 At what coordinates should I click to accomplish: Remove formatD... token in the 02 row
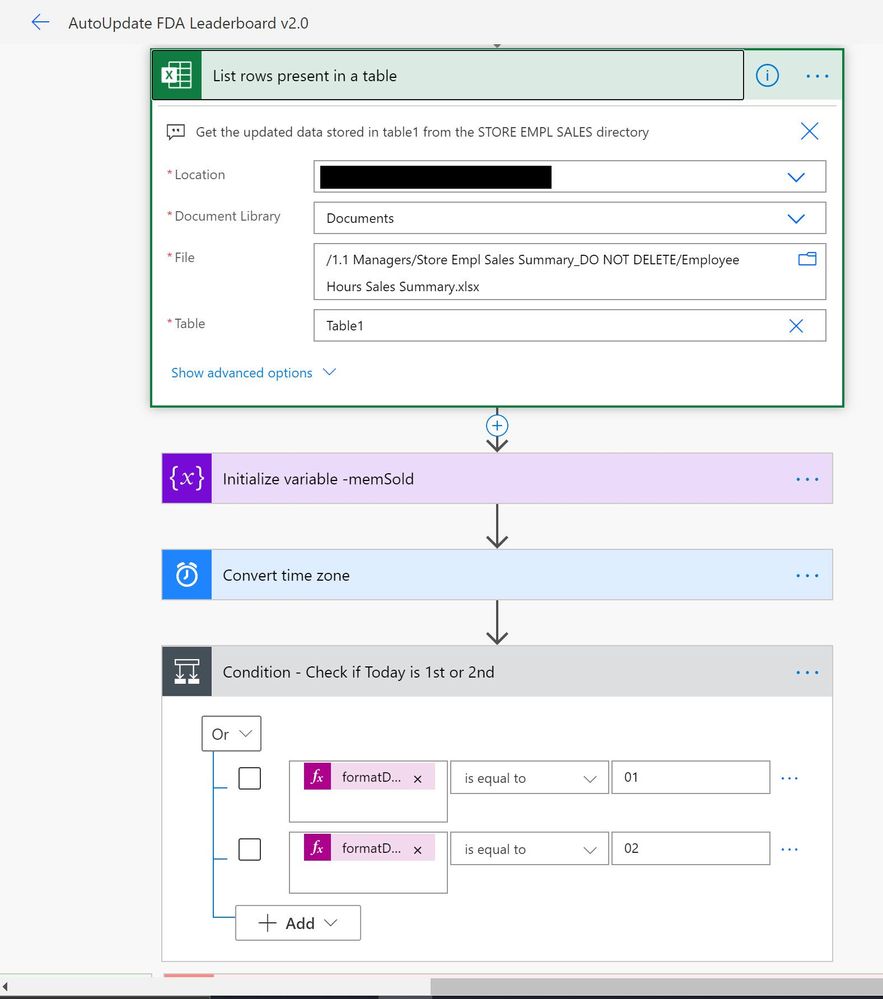click(417, 850)
